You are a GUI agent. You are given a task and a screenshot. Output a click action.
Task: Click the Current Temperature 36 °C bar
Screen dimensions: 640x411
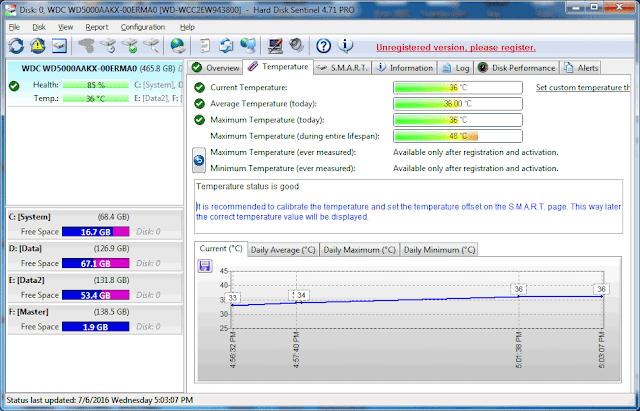click(458, 87)
